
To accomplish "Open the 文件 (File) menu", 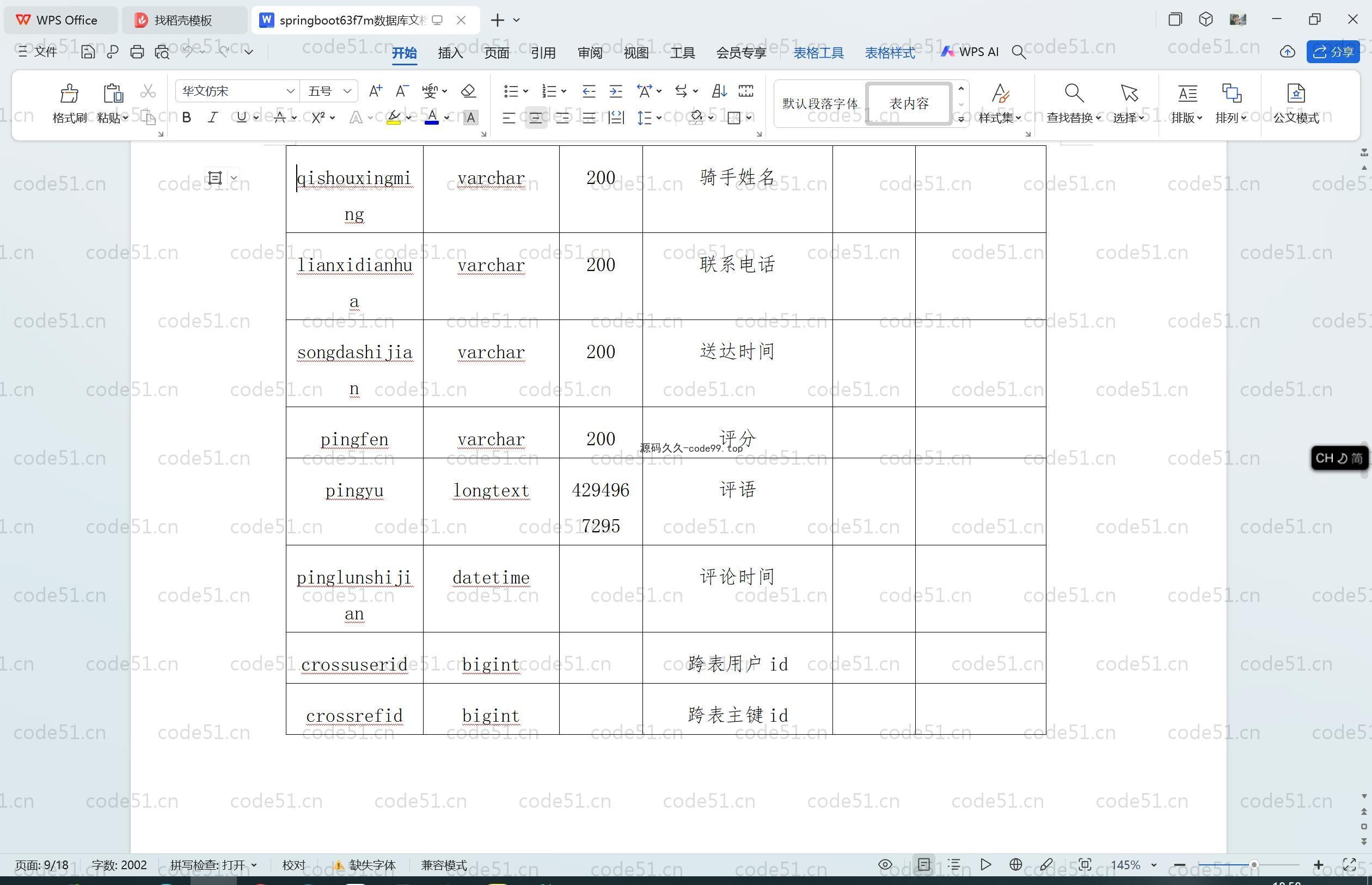I will [x=38, y=52].
